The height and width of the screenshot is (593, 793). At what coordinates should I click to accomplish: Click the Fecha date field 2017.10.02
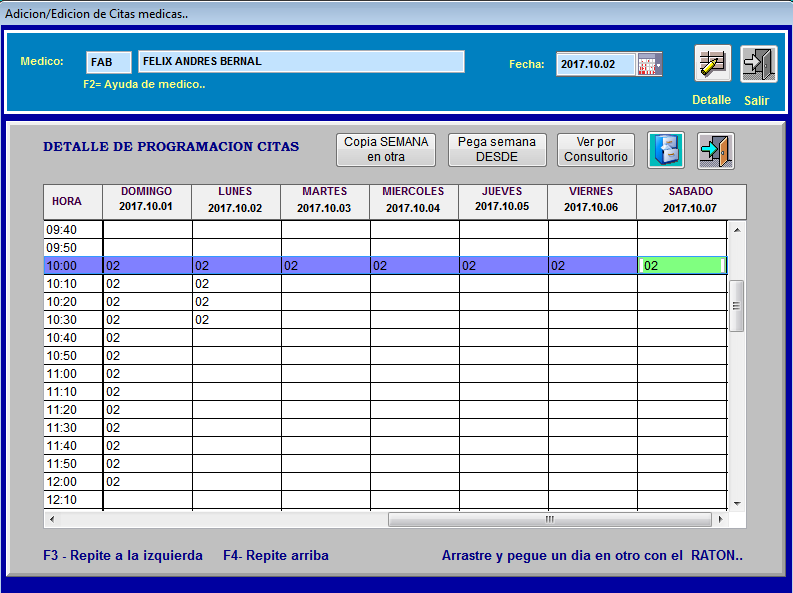596,65
